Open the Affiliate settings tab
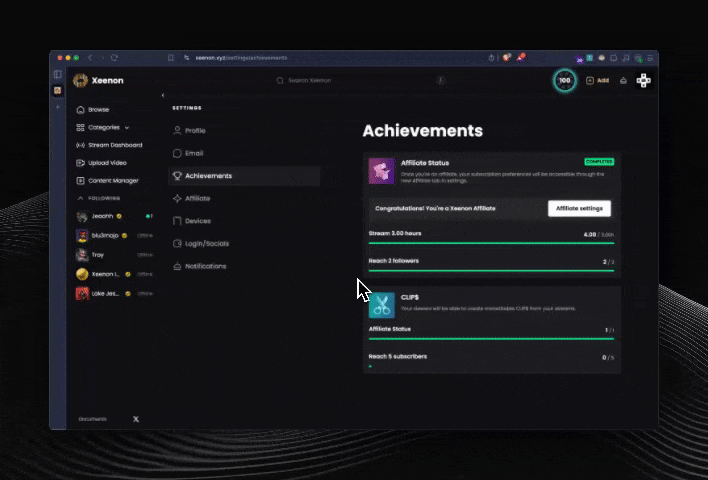 244,198
